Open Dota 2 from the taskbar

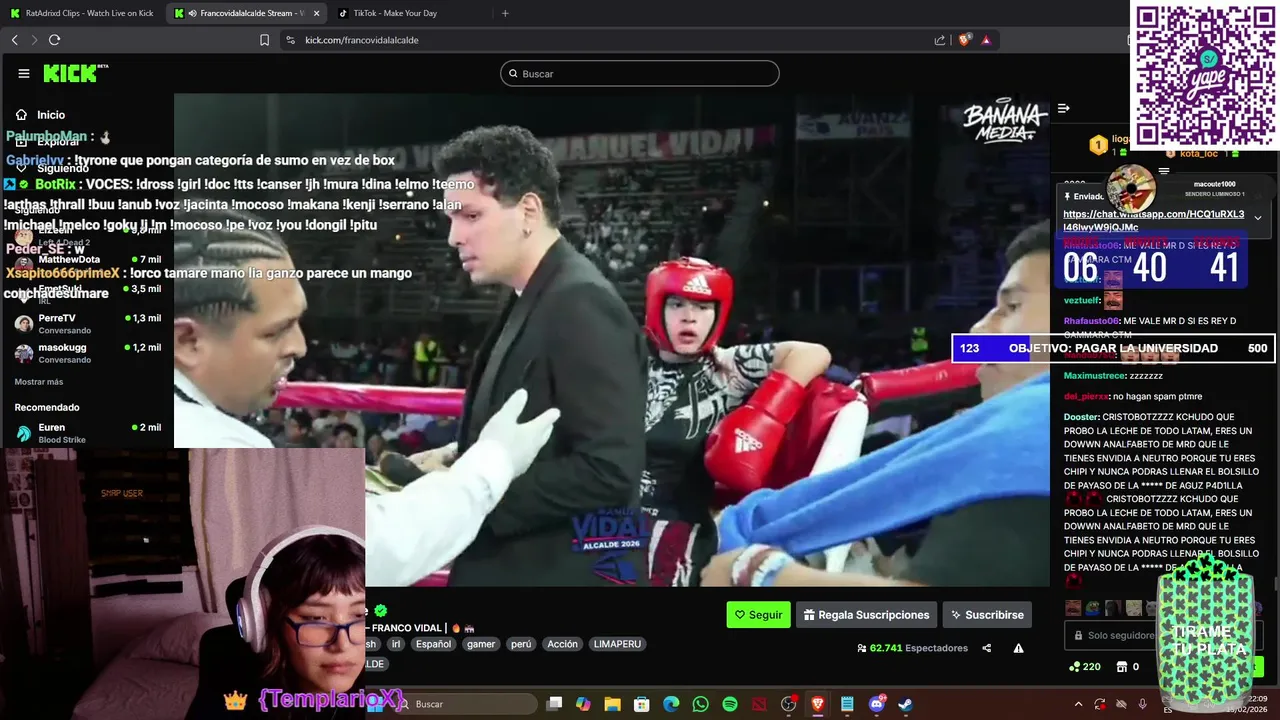point(759,704)
